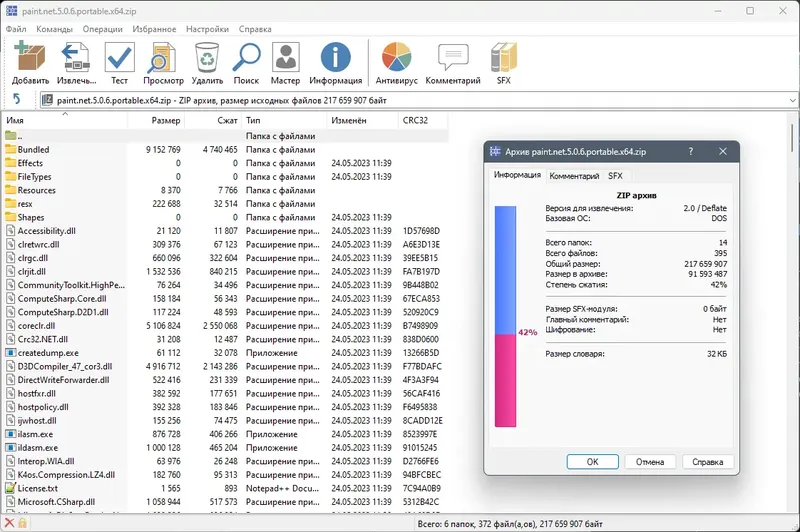Click Отмена button in archive dialog
The image size is (800, 532).
click(650, 462)
